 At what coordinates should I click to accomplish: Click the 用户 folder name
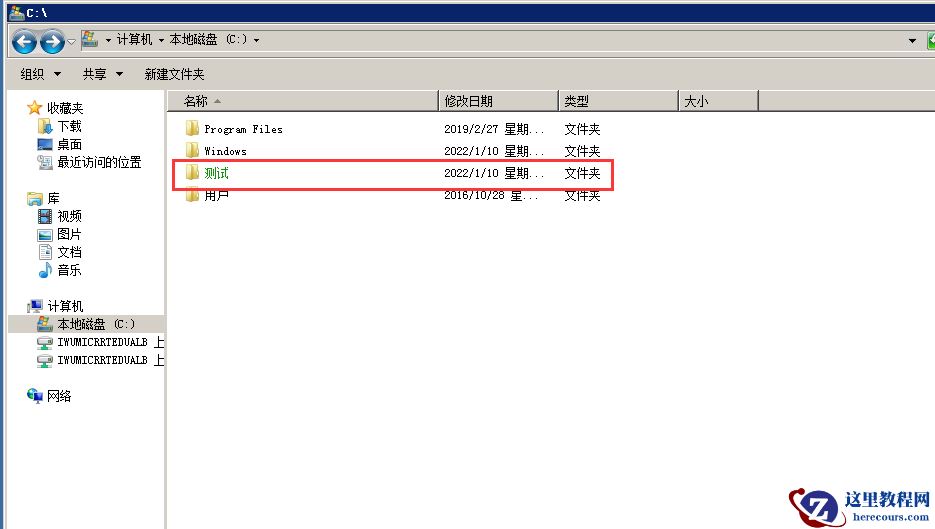(216, 195)
